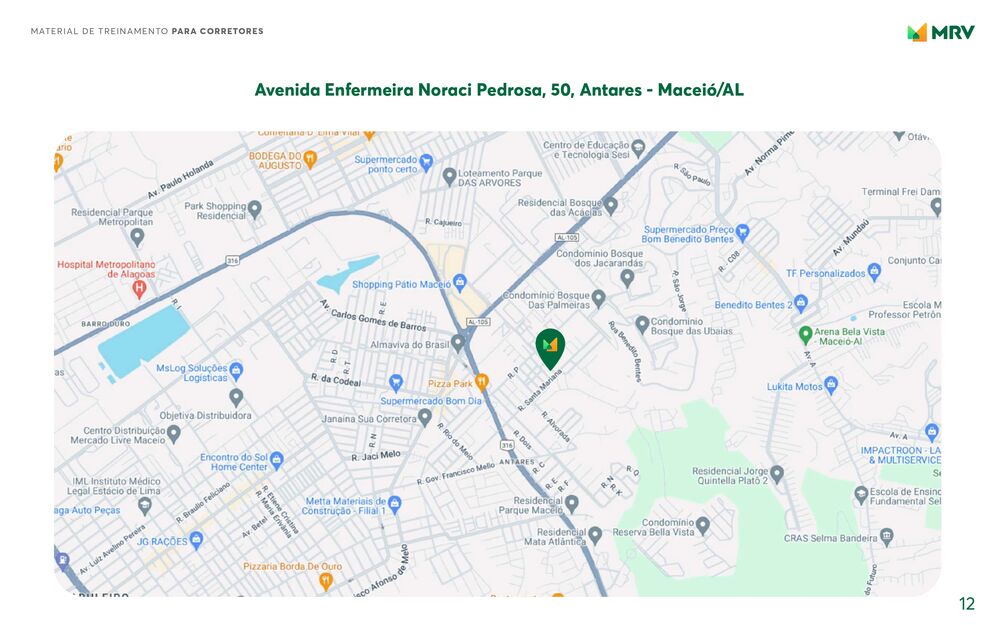Click the 'R. Gov. Francisco Mello' street label
Screen dimensions: 1000x625
456,473
